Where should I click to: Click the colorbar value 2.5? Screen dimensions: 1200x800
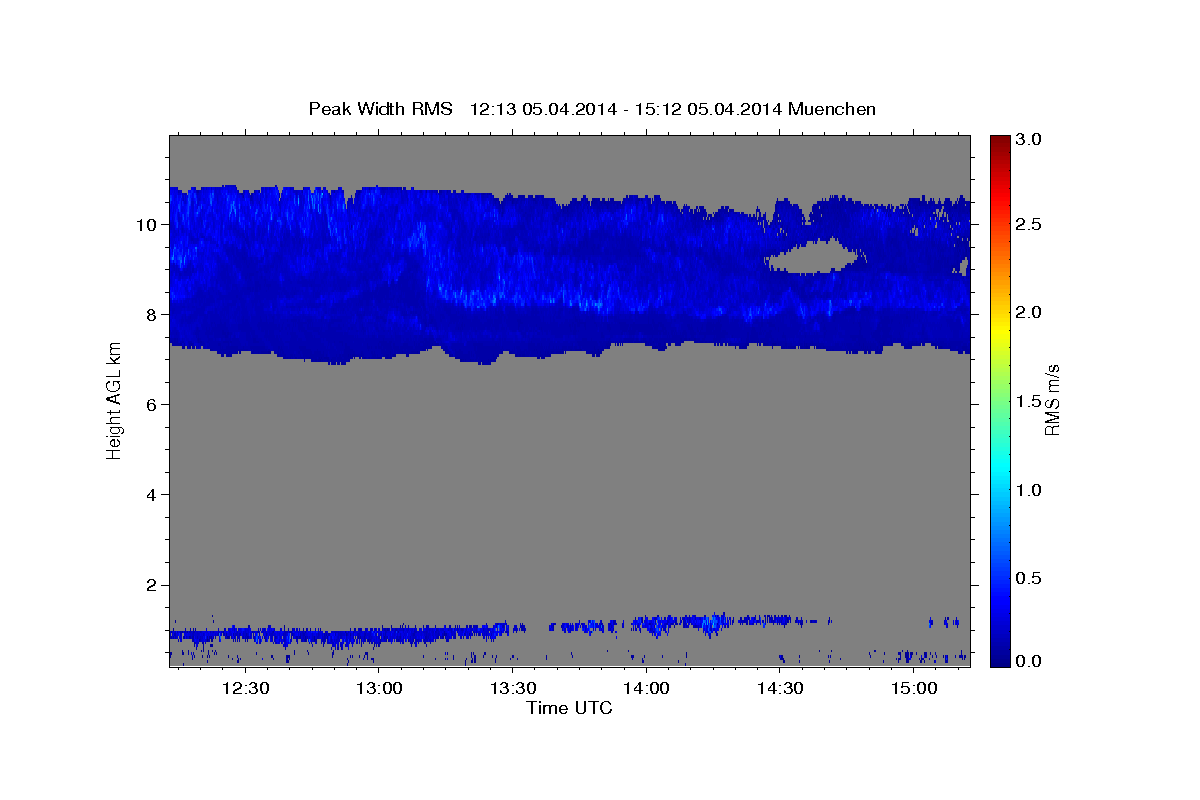(1030, 224)
